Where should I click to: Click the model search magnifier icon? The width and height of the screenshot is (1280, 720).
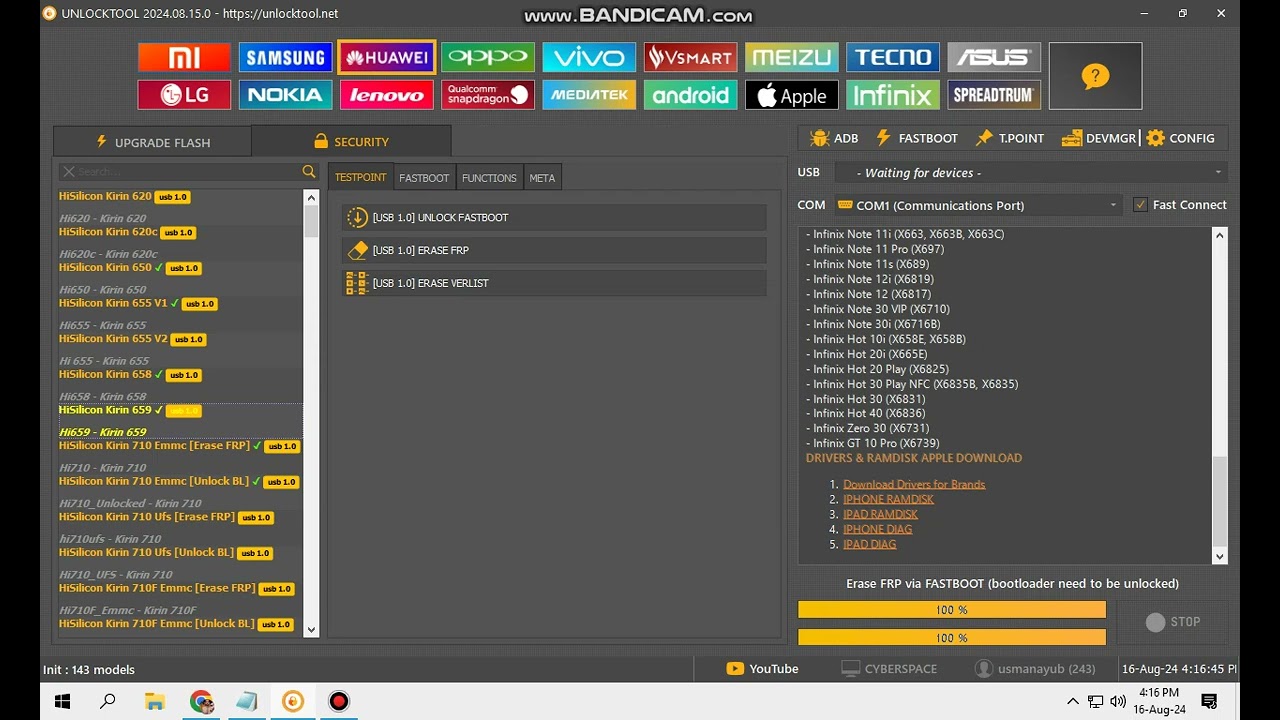coord(309,172)
